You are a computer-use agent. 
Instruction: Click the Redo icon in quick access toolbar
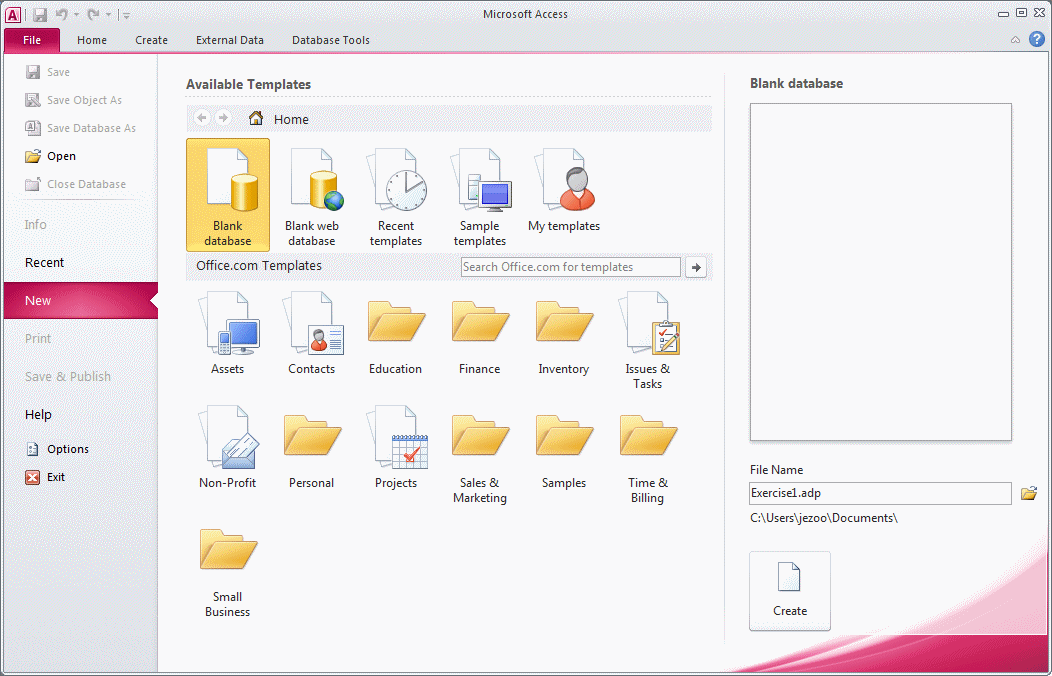point(93,15)
